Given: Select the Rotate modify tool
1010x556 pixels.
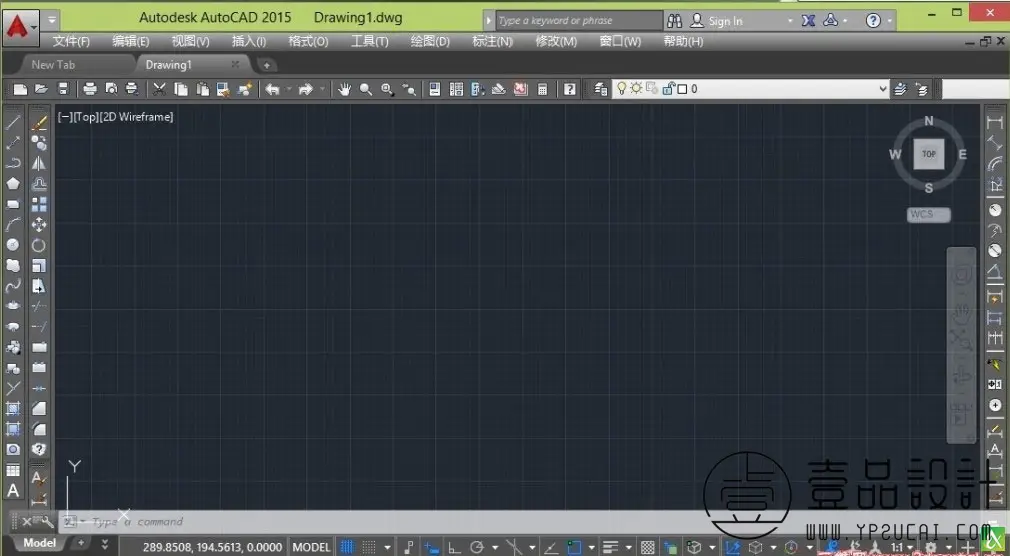Looking at the screenshot, I should [x=39, y=245].
